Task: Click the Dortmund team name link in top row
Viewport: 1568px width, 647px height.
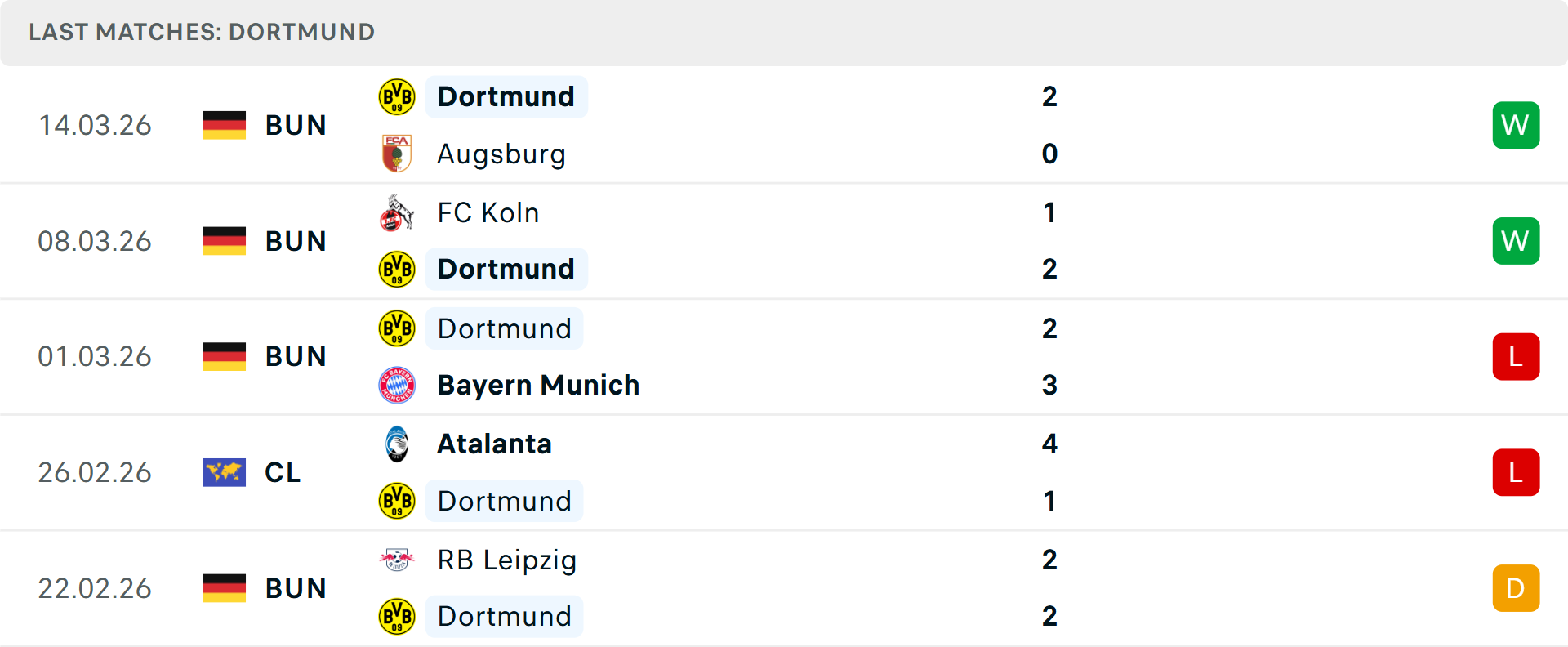Action: coord(506,96)
